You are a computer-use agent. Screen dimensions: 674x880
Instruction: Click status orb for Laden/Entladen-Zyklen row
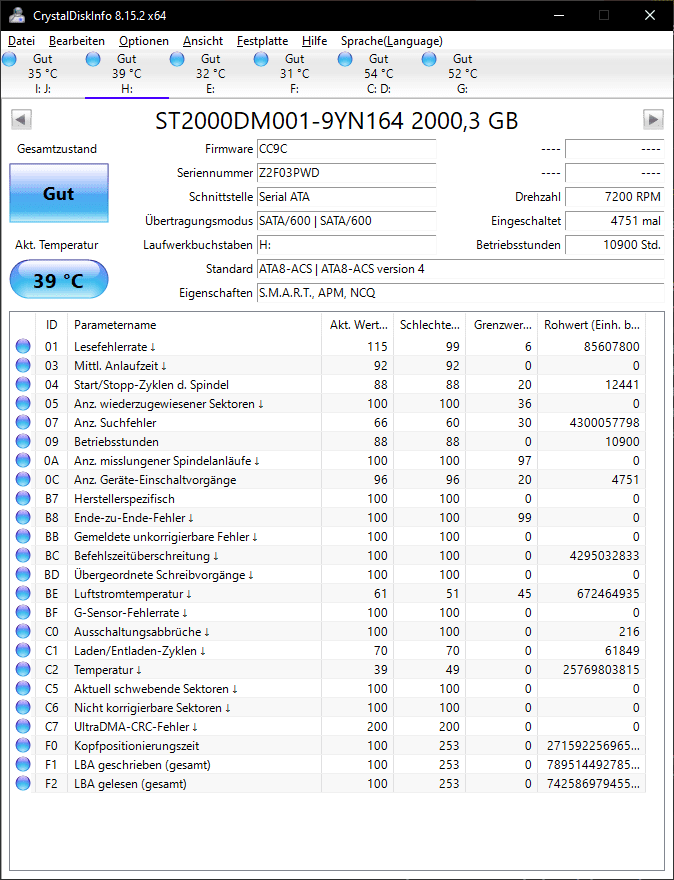click(23, 651)
